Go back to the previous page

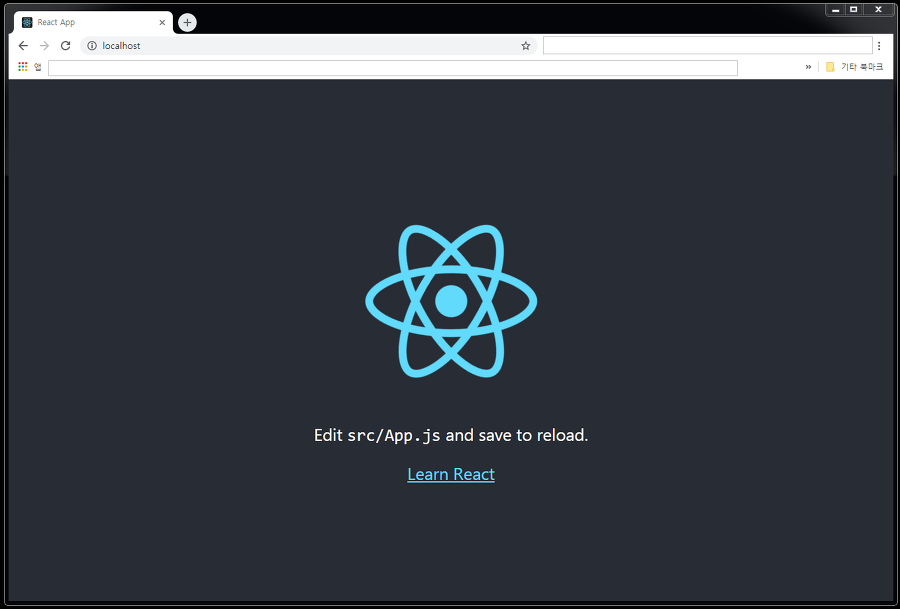pos(23,46)
